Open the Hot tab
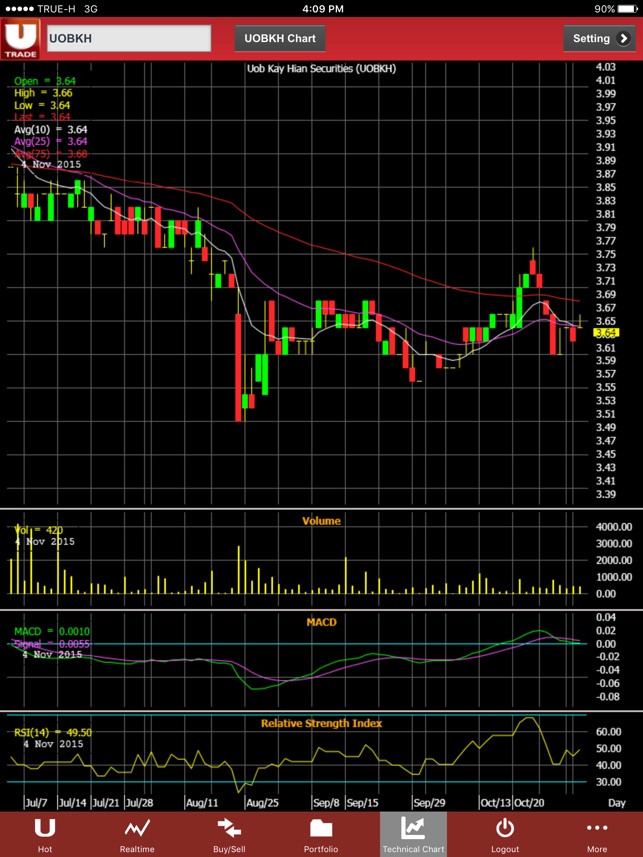 [45, 835]
